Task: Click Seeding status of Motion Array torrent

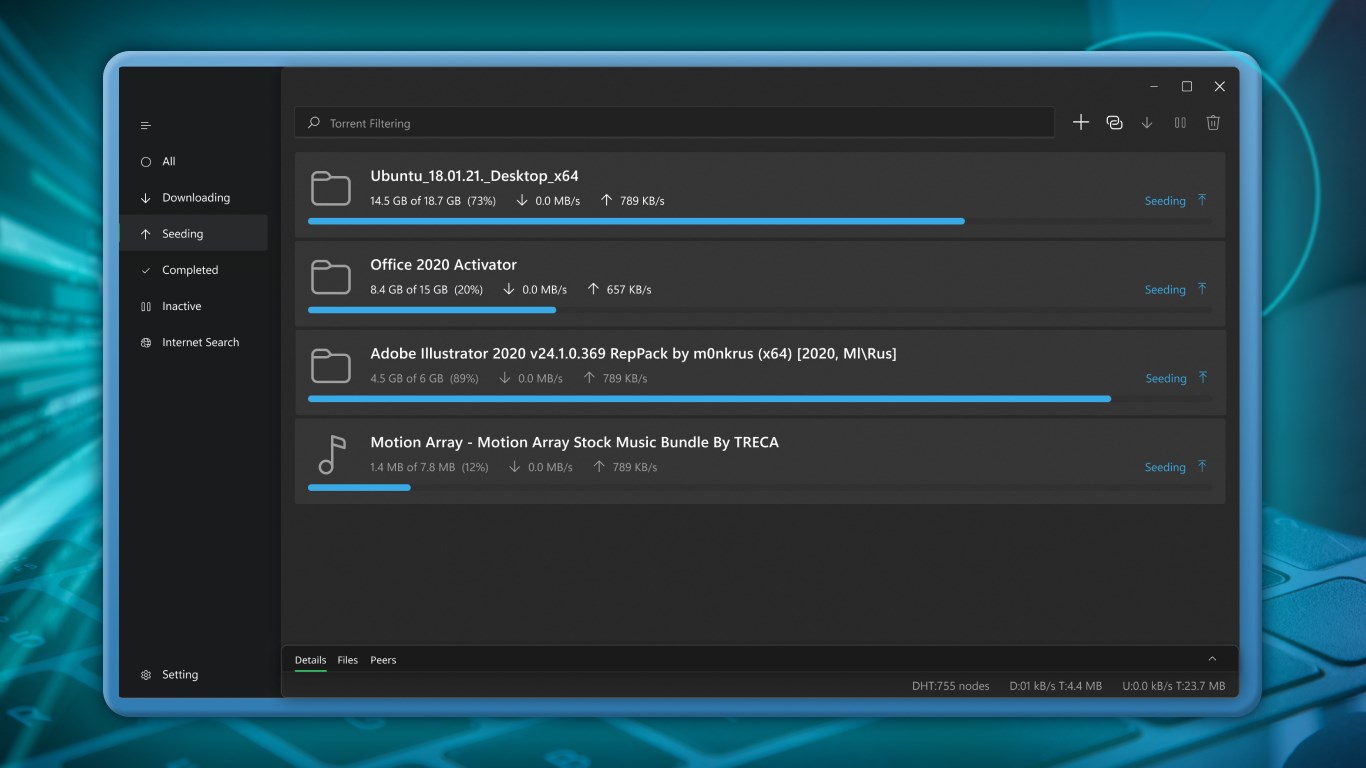Action: point(1165,467)
